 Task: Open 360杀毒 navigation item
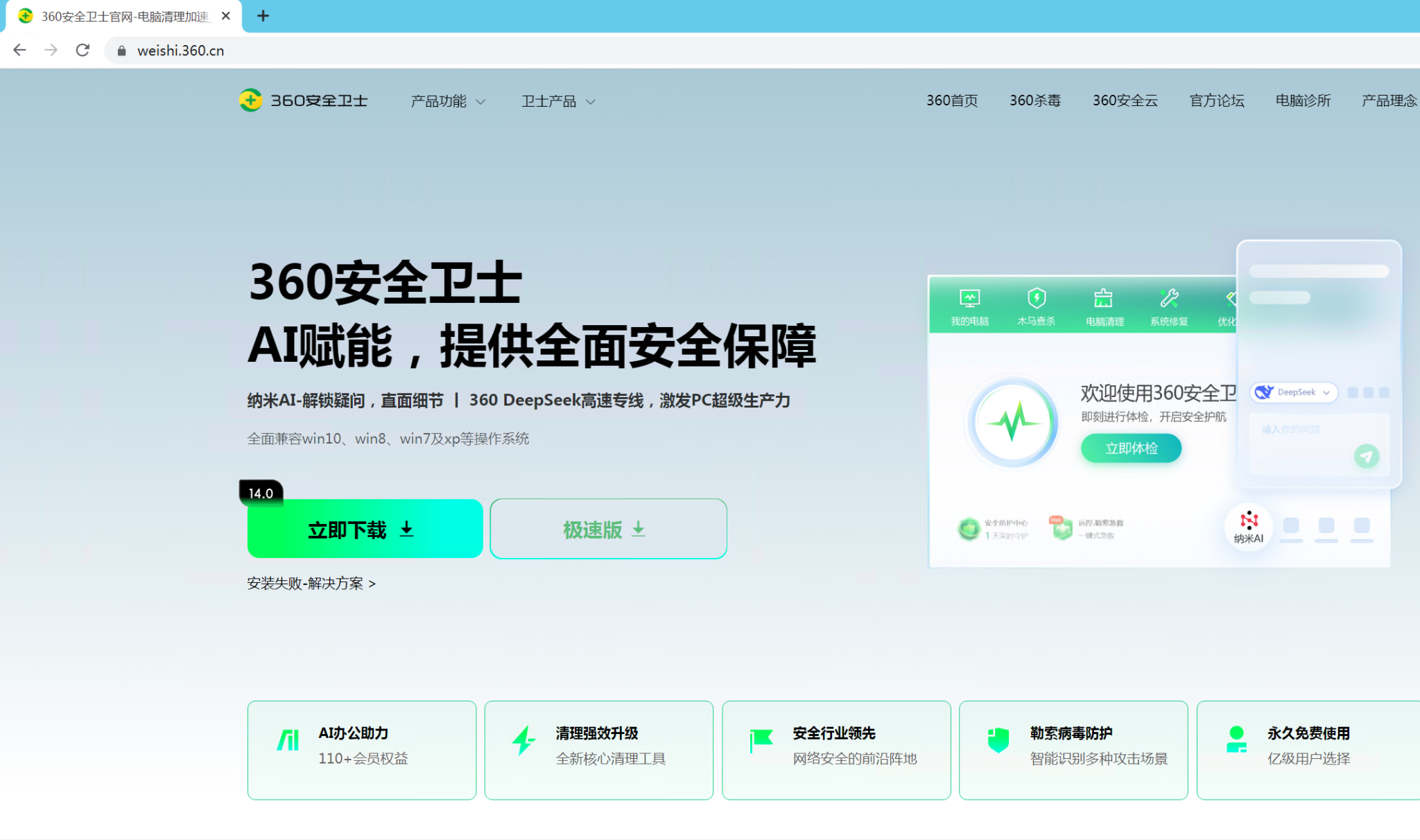(1034, 100)
